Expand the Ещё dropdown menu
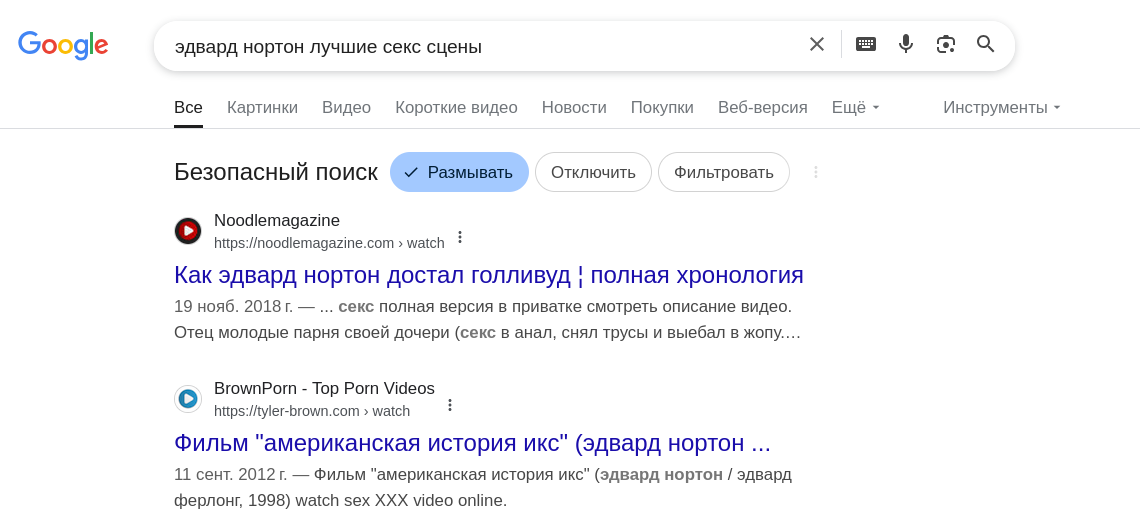Screen dimensions: 1140x532 coord(856,108)
